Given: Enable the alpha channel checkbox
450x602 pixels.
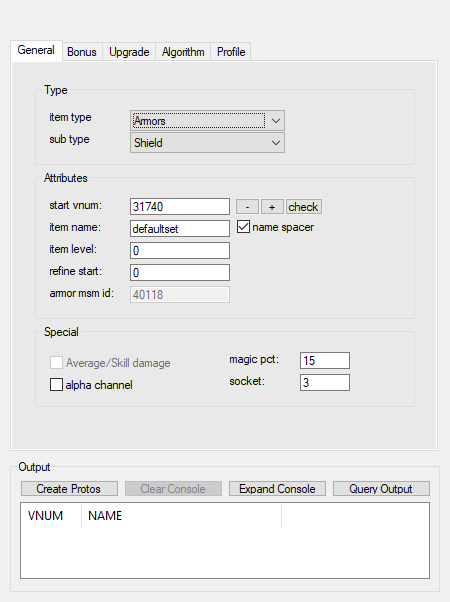Looking at the screenshot, I should (56, 385).
